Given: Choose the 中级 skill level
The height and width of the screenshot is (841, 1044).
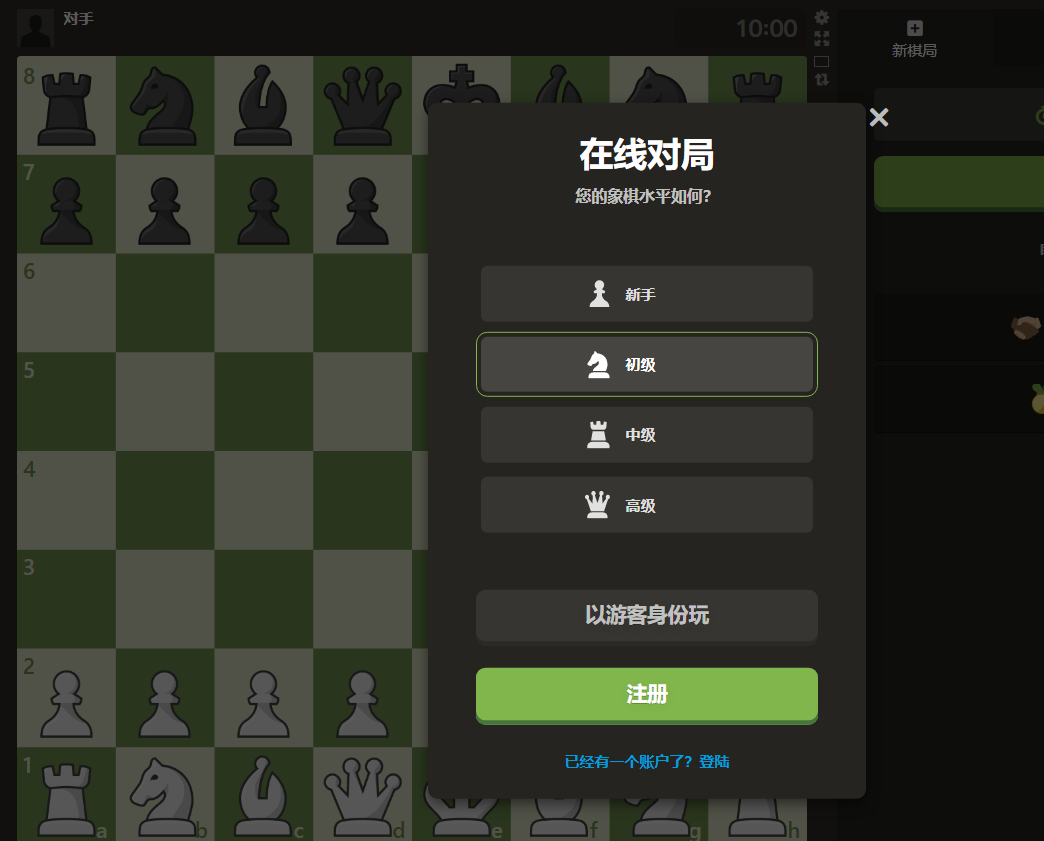Looking at the screenshot, I should (647, 435).
